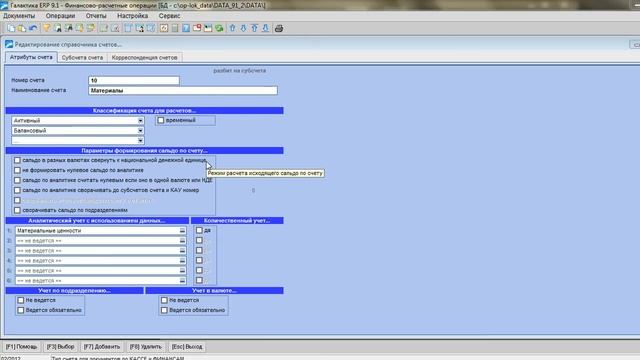Open the Операции menu
The width and height of the screenshot is (640, 360).
pyautogui.click(x=60, y=16)
